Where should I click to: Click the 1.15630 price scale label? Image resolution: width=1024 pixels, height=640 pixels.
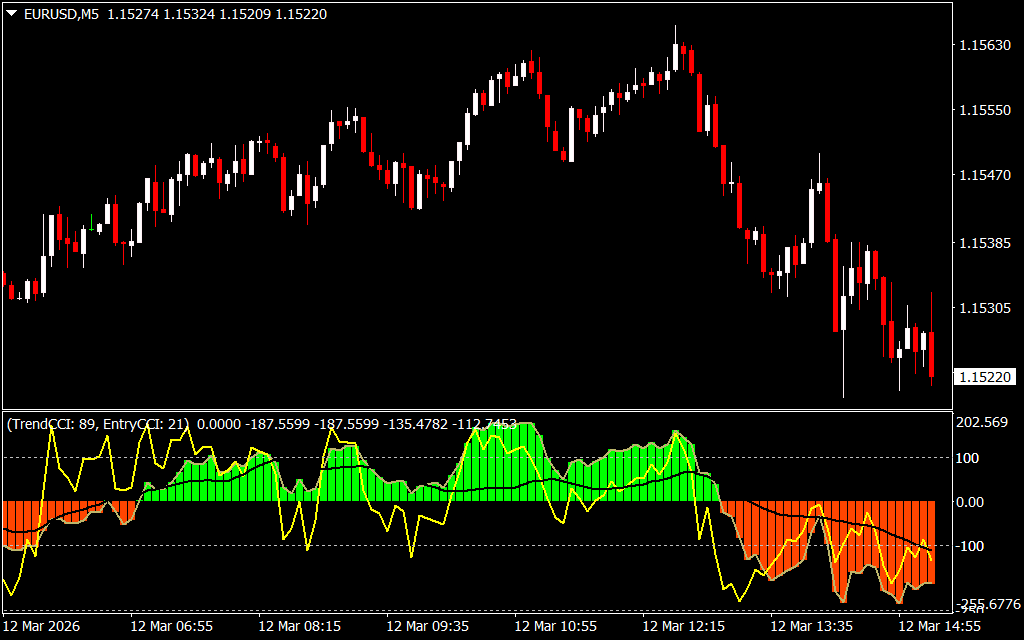tap(984, 45)
